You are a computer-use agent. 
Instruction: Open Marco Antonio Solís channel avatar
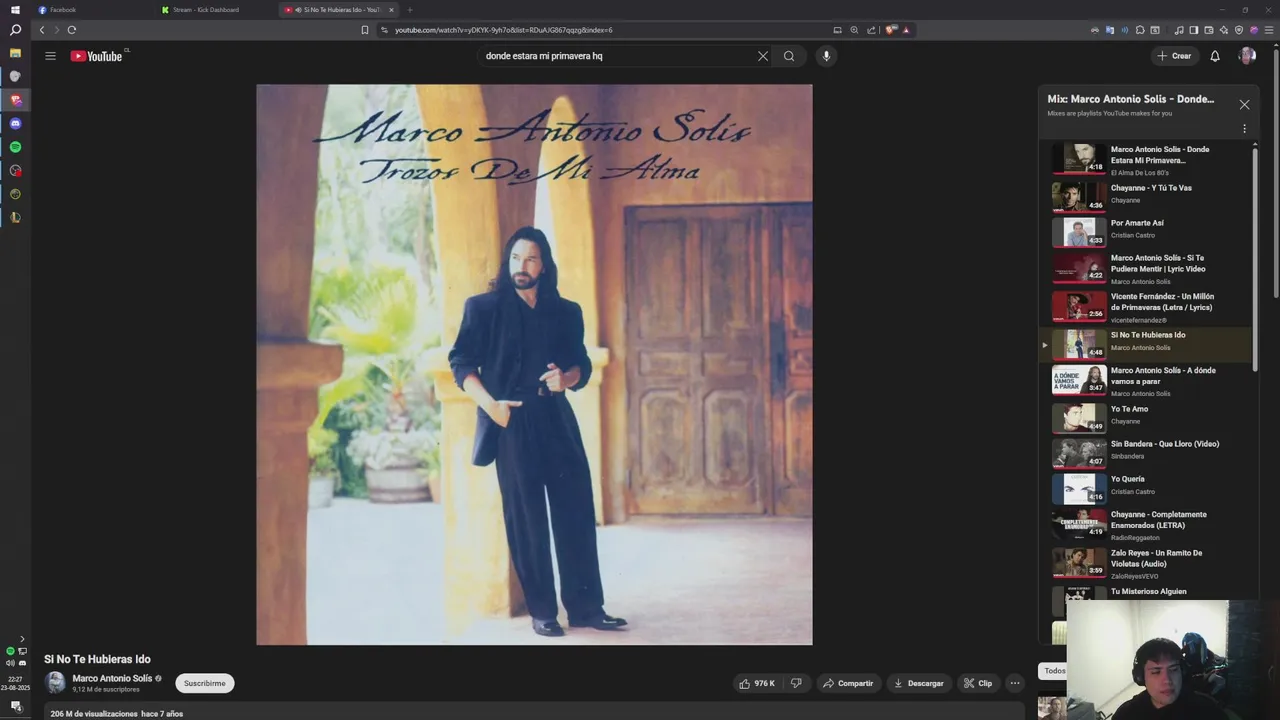(56, 683)
